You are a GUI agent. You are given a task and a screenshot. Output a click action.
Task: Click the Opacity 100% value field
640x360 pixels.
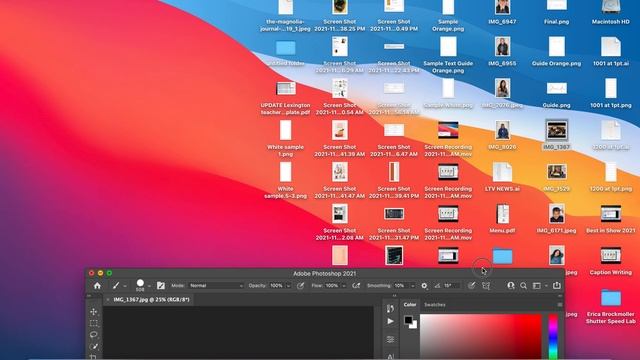(x=276, y=286)
